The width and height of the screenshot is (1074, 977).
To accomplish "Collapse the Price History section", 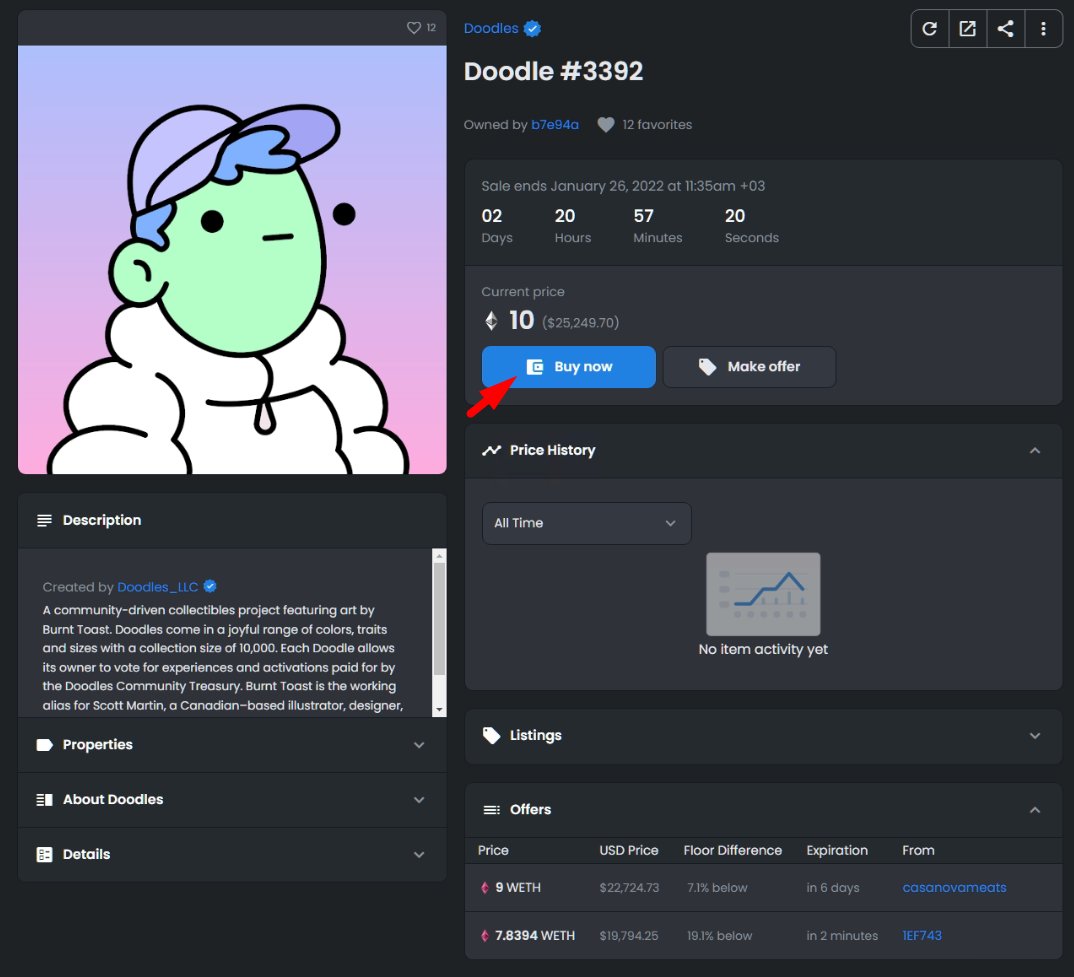I will [x=1035, y=450].
